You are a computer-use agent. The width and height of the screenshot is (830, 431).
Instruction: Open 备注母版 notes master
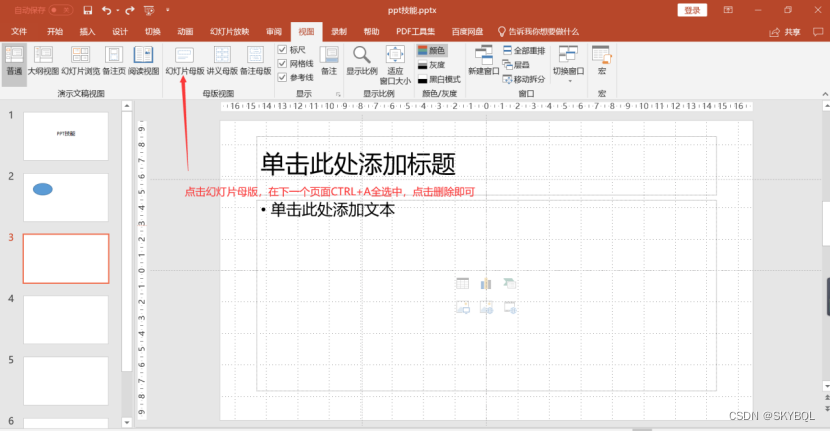256,60
